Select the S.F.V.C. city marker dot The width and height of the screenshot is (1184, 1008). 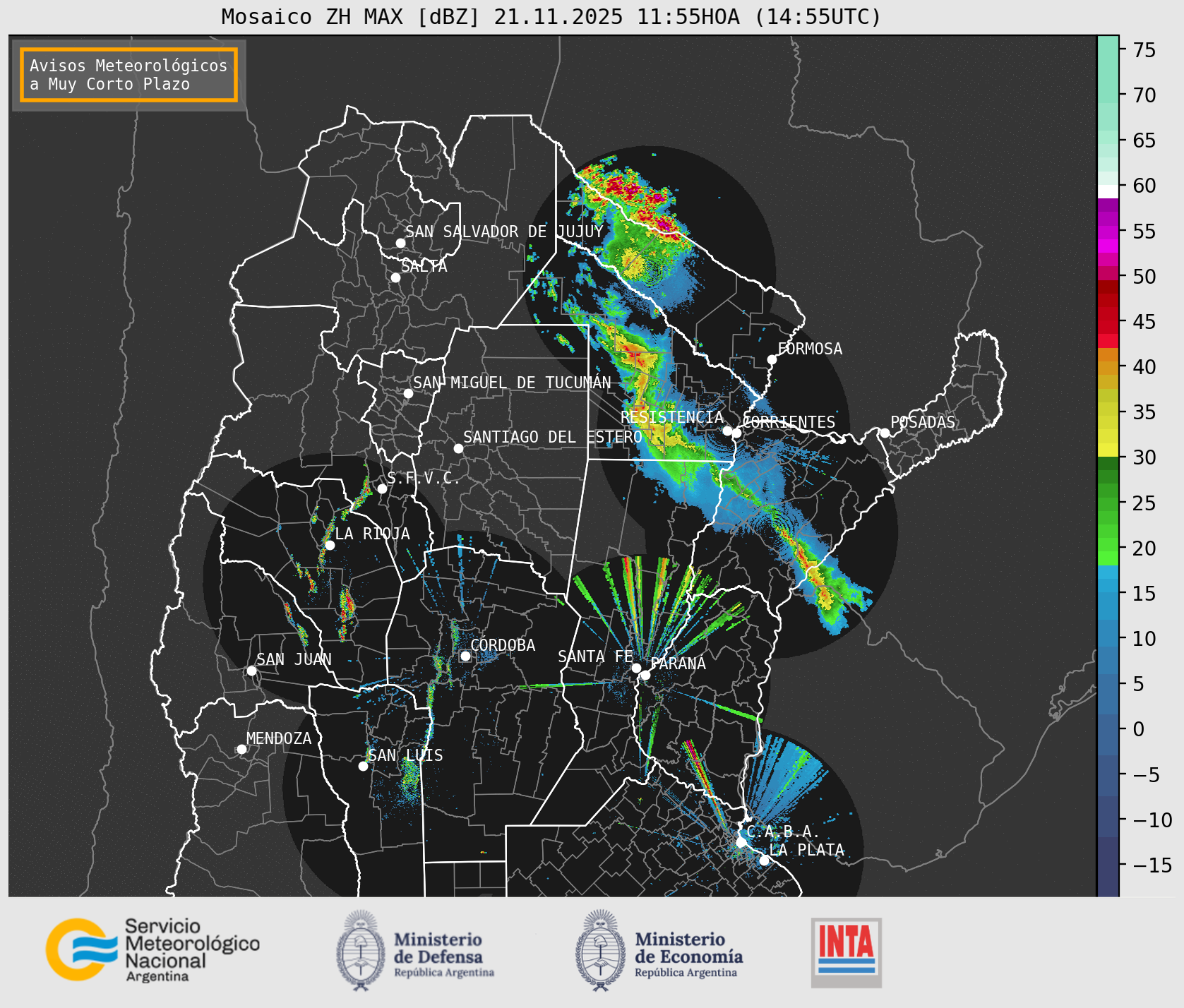click(x=382, y=488)
